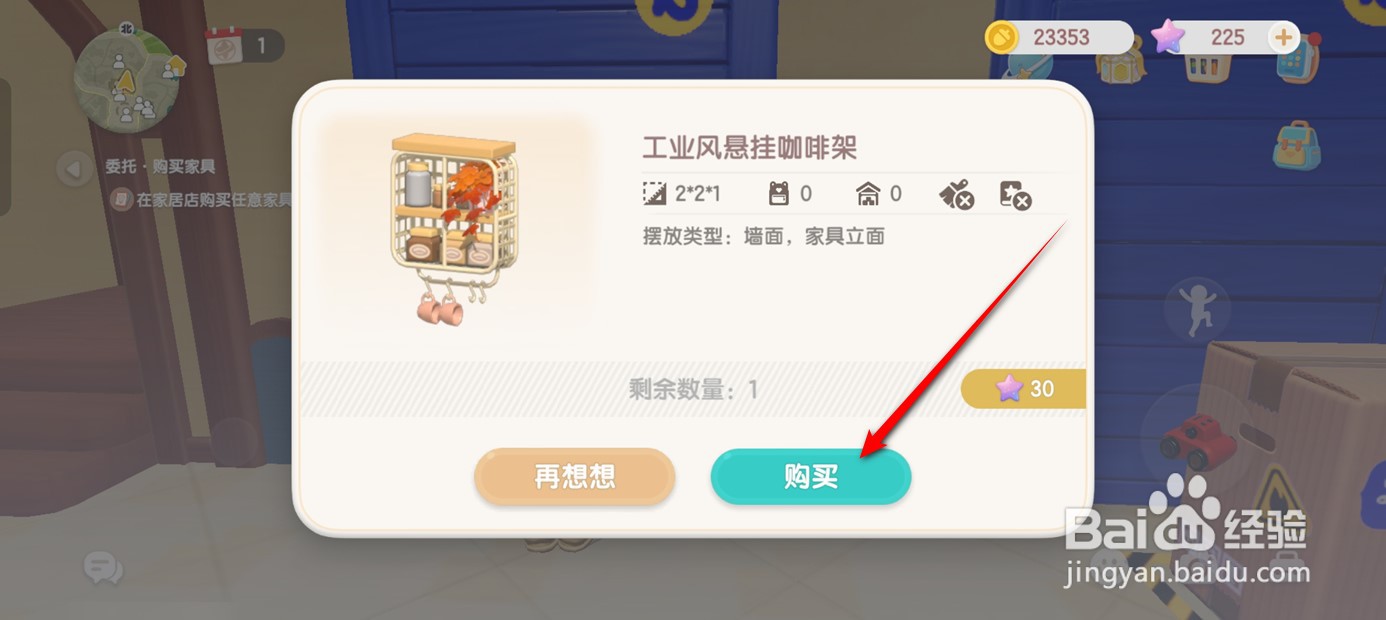The height and width of the screenshot is (620, 1386).
Task: Click the 再想想 cancel button
Action: (575, 476)
